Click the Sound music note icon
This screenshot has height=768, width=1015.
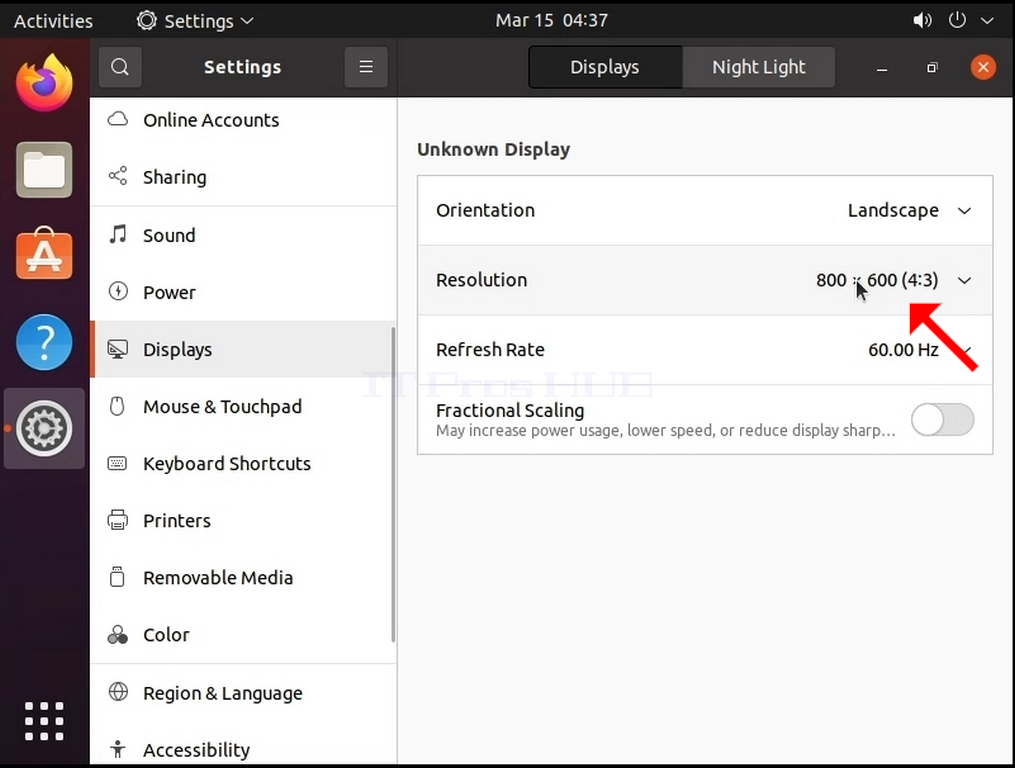click(x=118, y=234)
